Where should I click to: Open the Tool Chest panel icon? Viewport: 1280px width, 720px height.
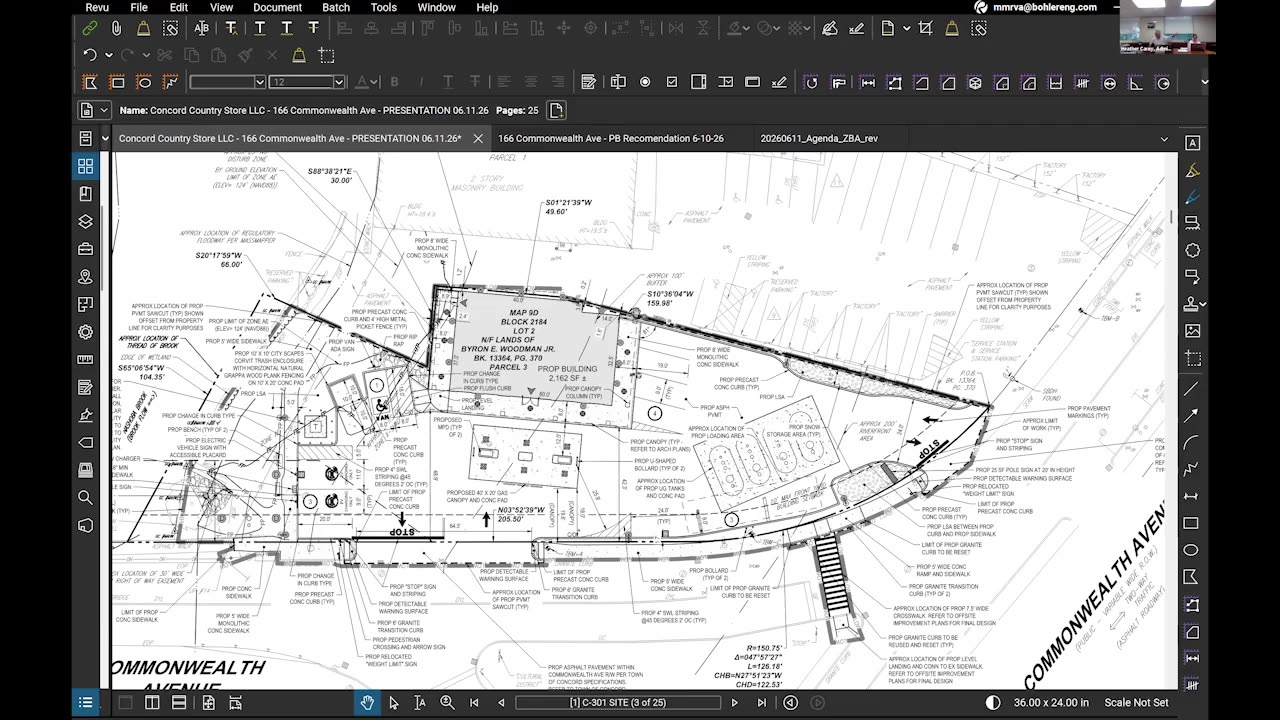pos(85,249)
